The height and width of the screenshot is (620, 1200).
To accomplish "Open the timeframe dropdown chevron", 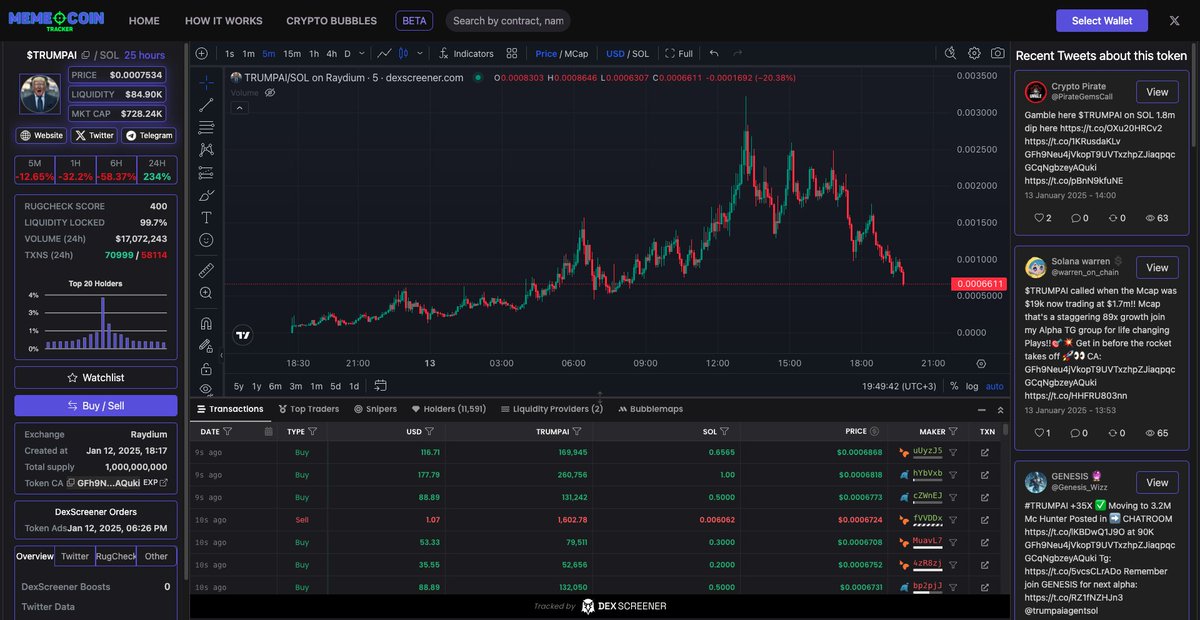I will tap(361, 53).
